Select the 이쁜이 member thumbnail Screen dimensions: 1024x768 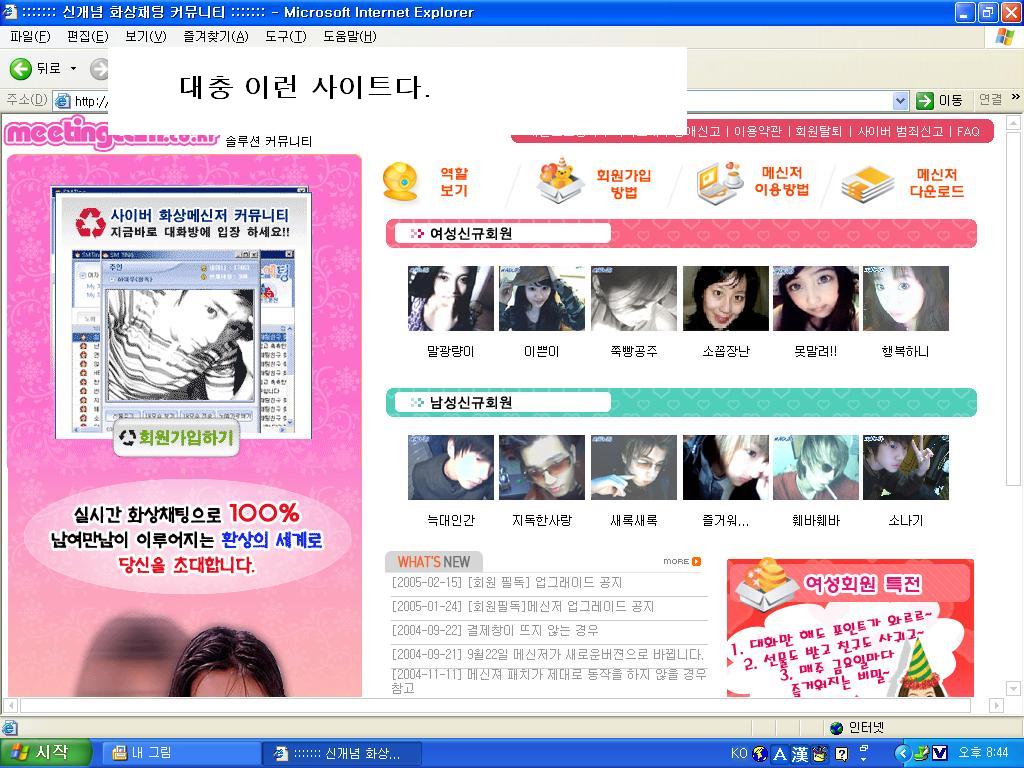coord(541,298)
